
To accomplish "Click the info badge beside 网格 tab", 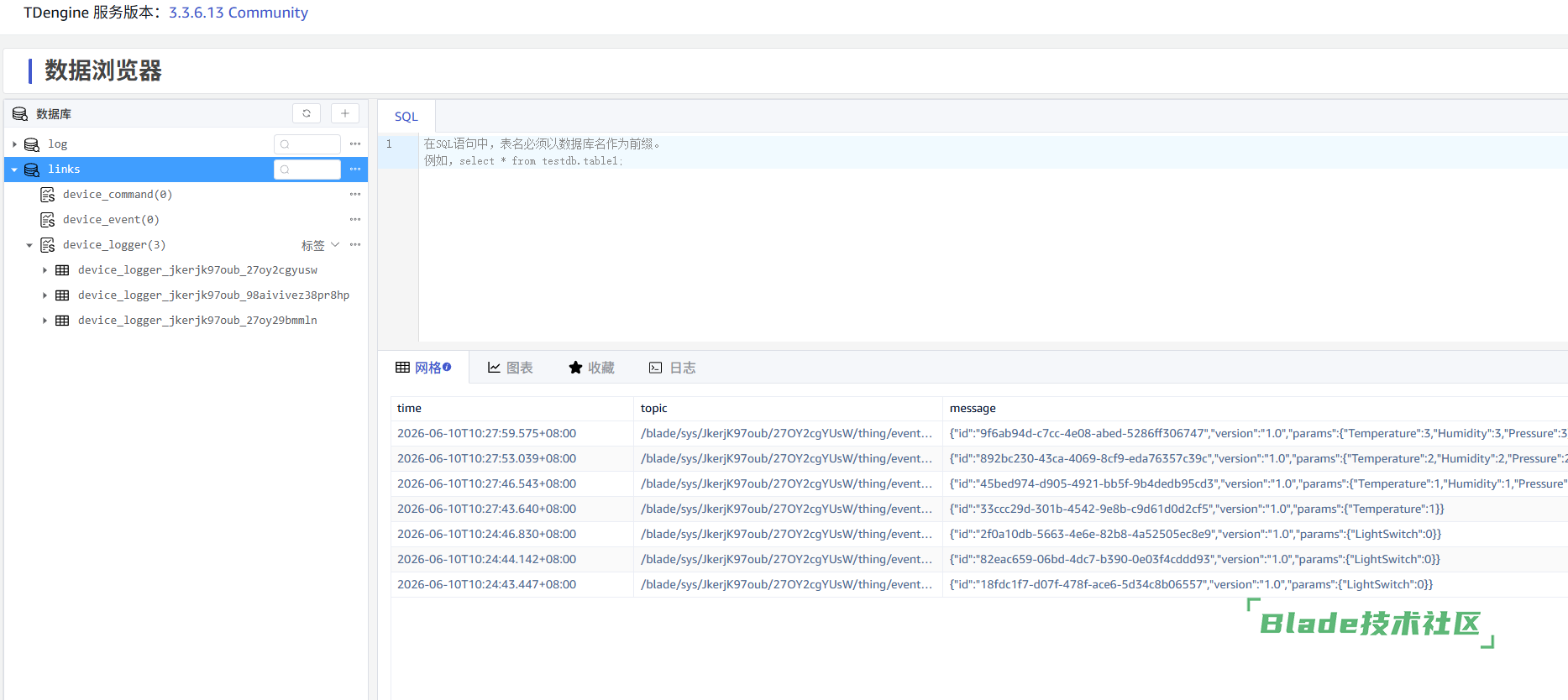I will coord(447,367).
